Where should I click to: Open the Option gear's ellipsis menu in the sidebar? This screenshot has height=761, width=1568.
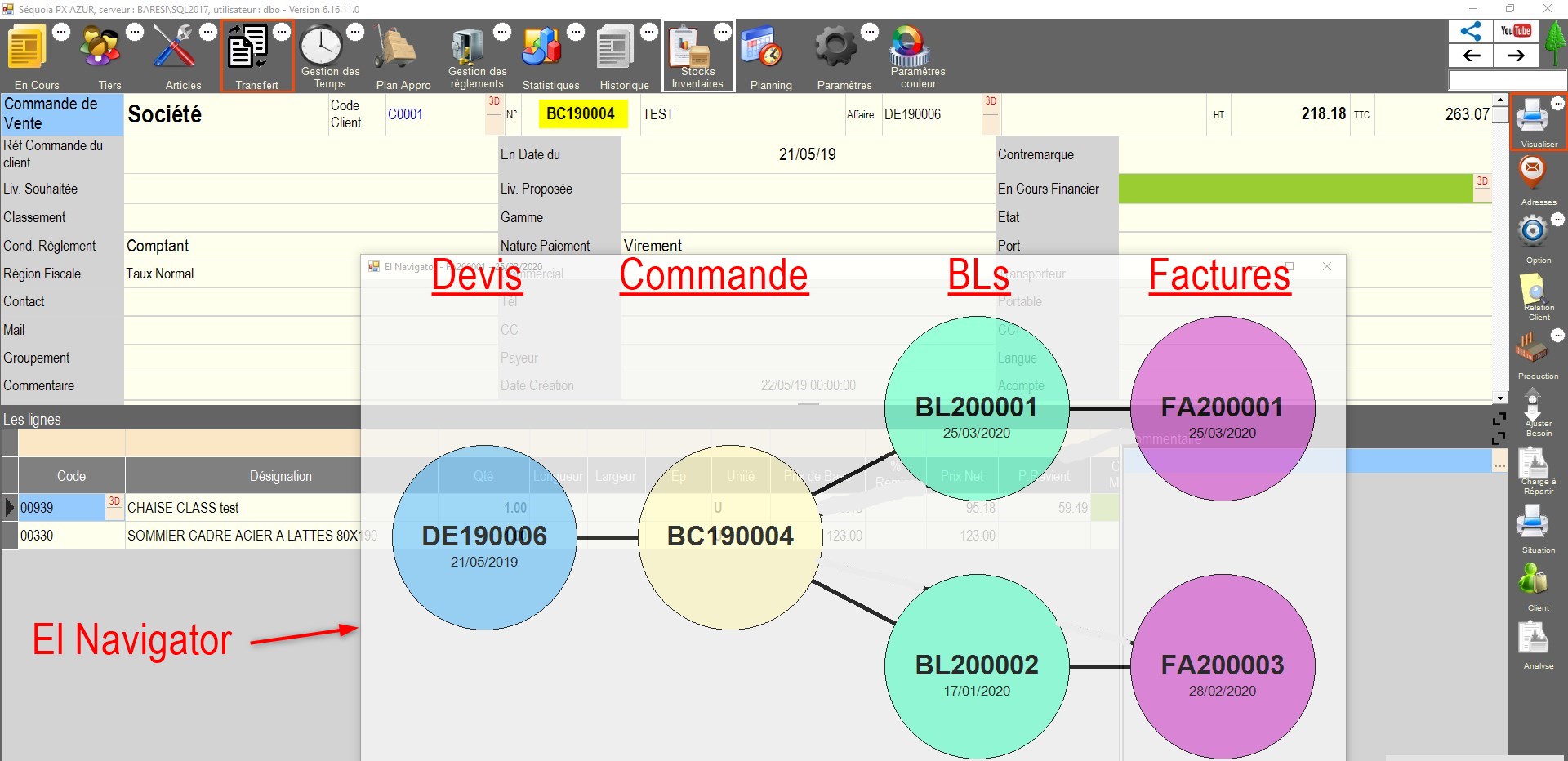click(1559, 220)
